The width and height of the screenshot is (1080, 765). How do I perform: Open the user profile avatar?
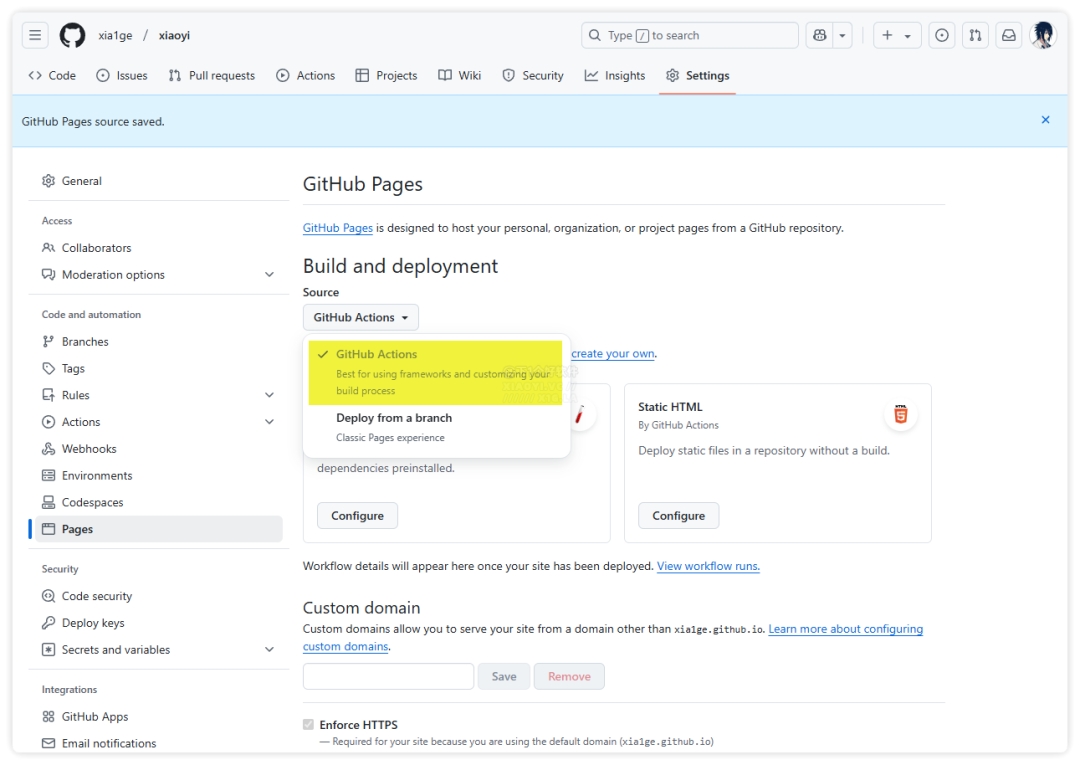[x=1043, y=36]
